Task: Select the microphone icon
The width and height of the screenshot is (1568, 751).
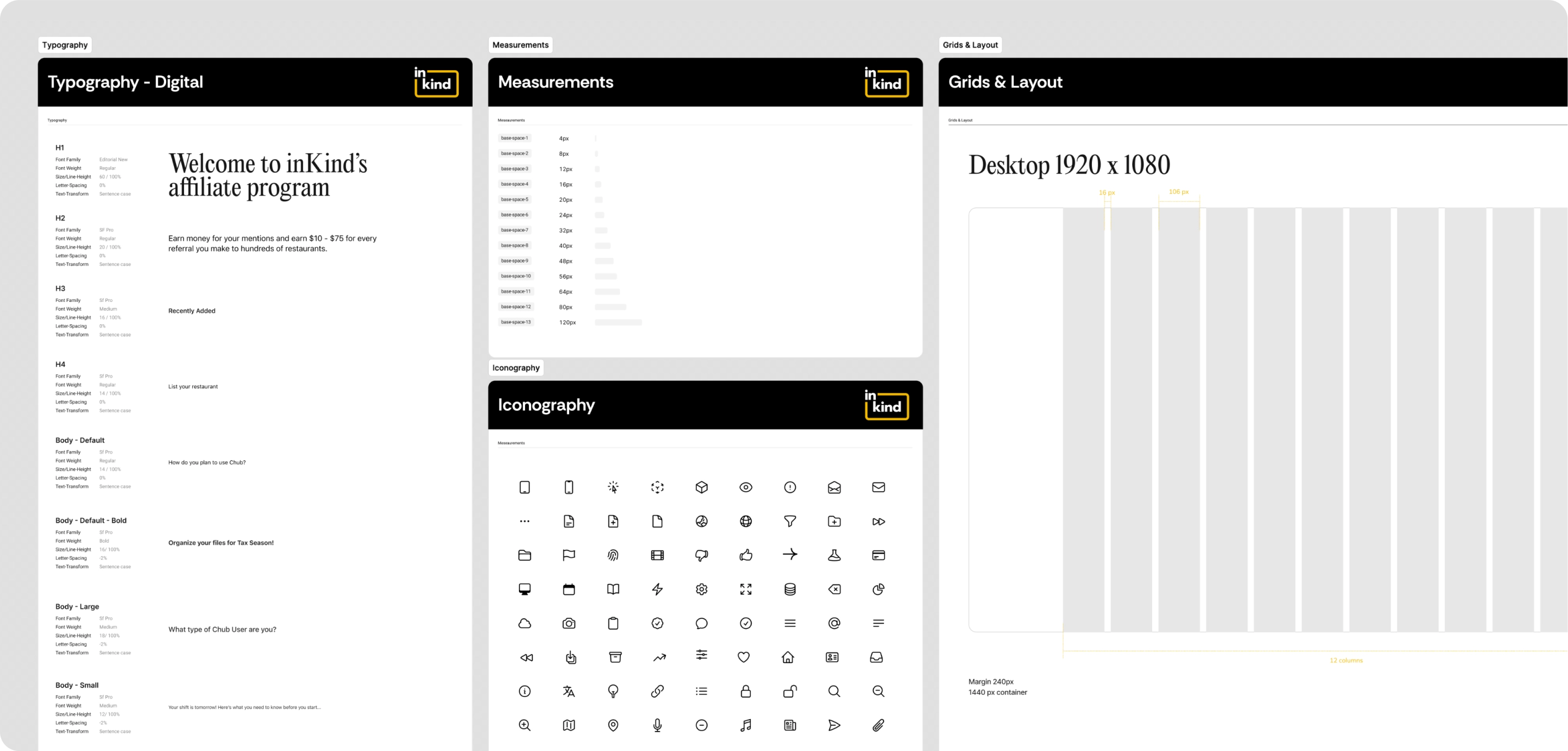Action: pos(657,725)
